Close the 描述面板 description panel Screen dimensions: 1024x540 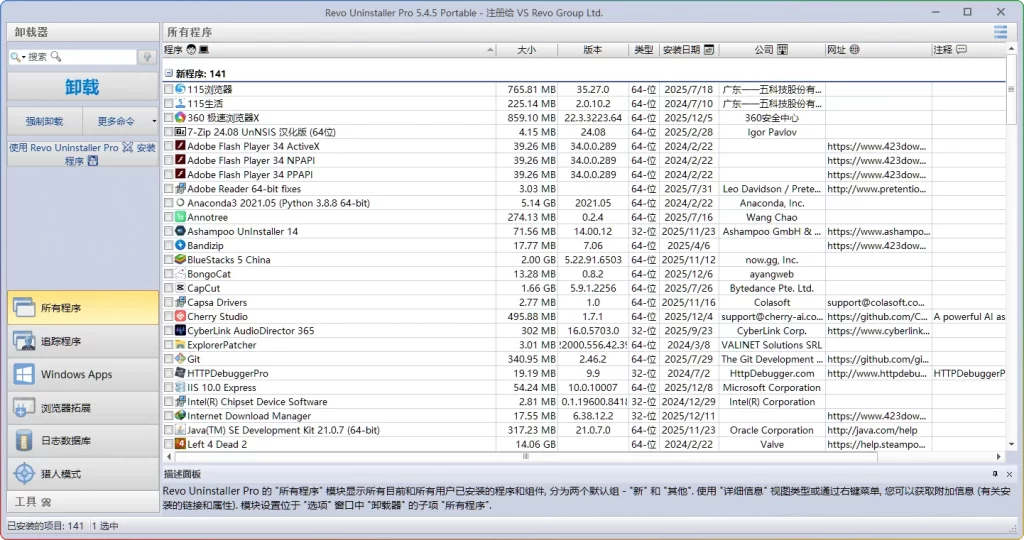(1009, 474)
